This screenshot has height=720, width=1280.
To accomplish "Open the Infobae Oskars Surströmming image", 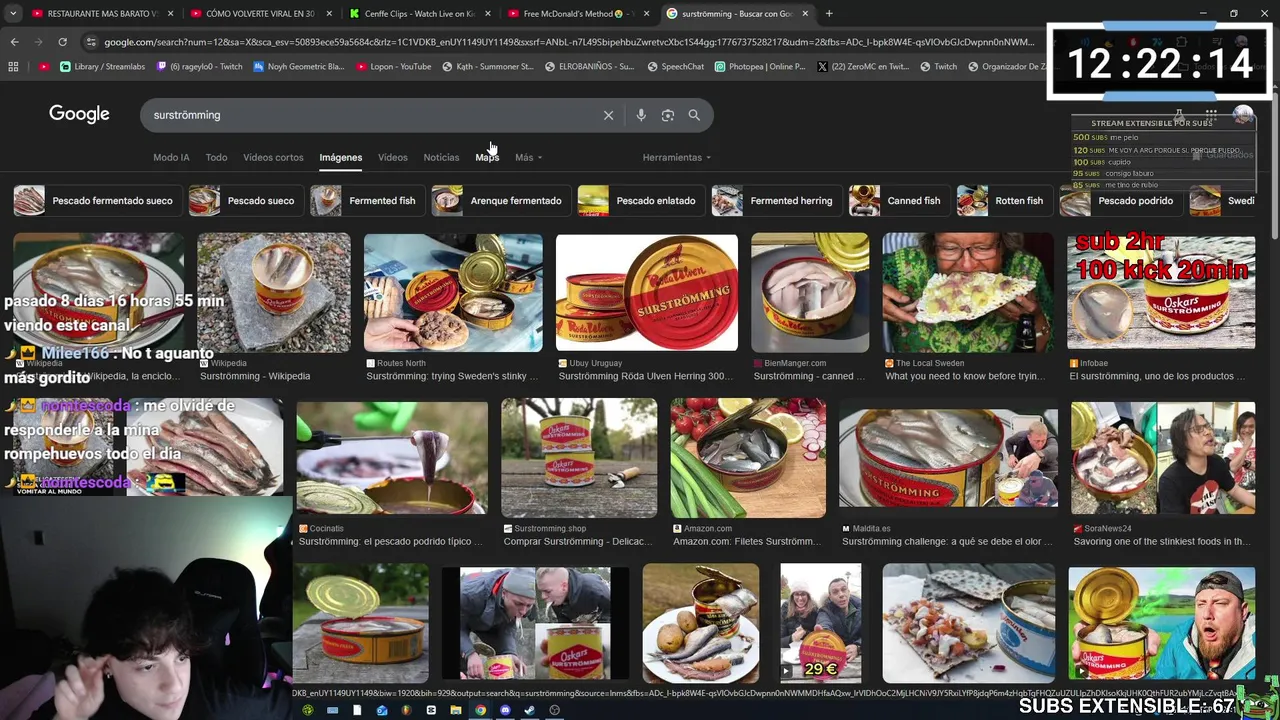I will pos(1161,293).
